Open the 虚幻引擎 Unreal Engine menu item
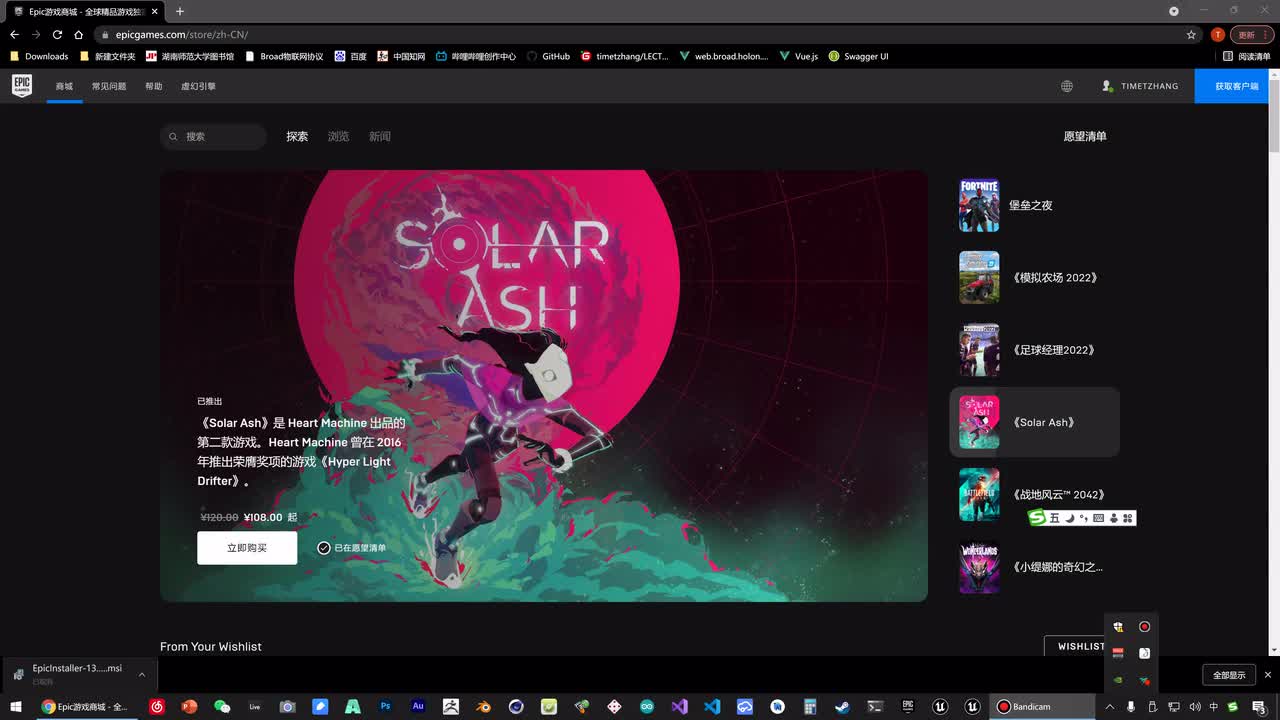Screen dimensions: 1280x720 (x=198, y=86)
